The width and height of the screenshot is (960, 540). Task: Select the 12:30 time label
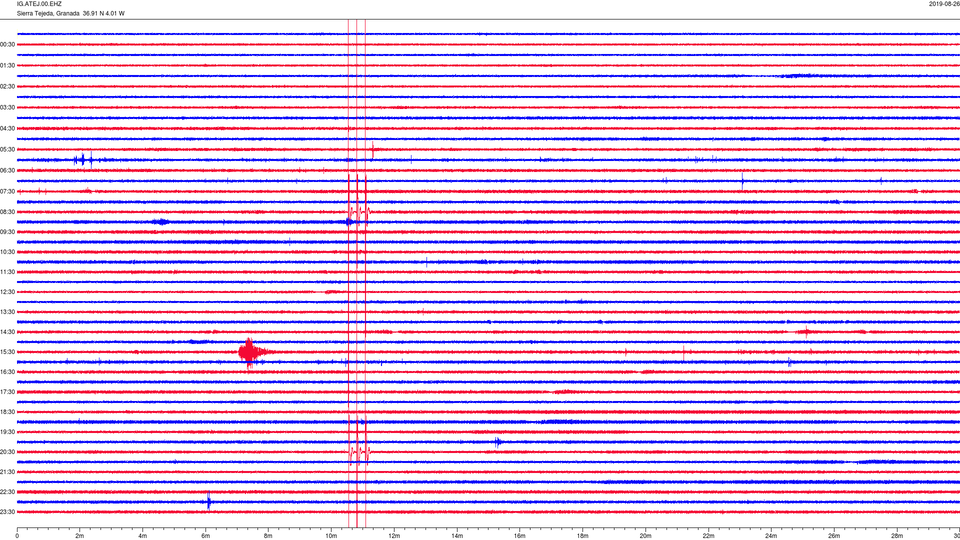7,292
